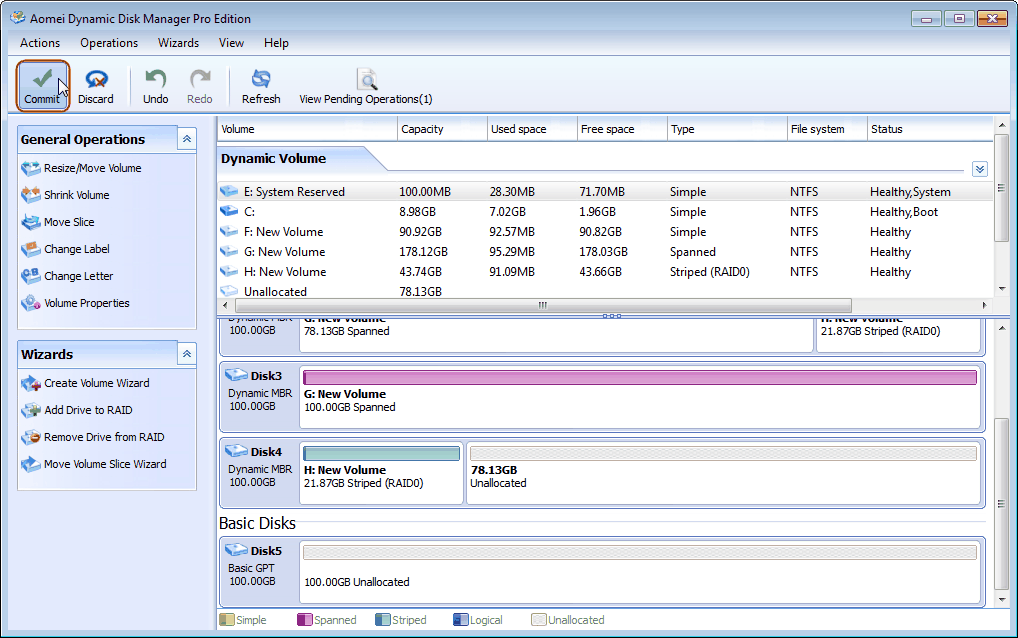This screenshot has width=1018, height=638.
Task: Click the volume list horizontal scrollbar
Action: tap(543, 305)
